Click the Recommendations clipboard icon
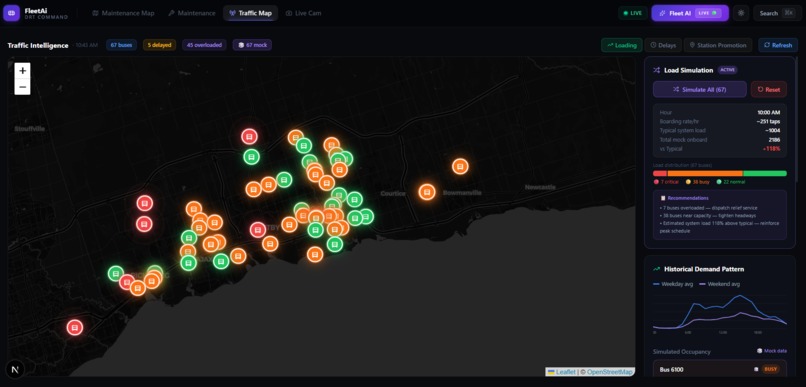 [663, 198]
